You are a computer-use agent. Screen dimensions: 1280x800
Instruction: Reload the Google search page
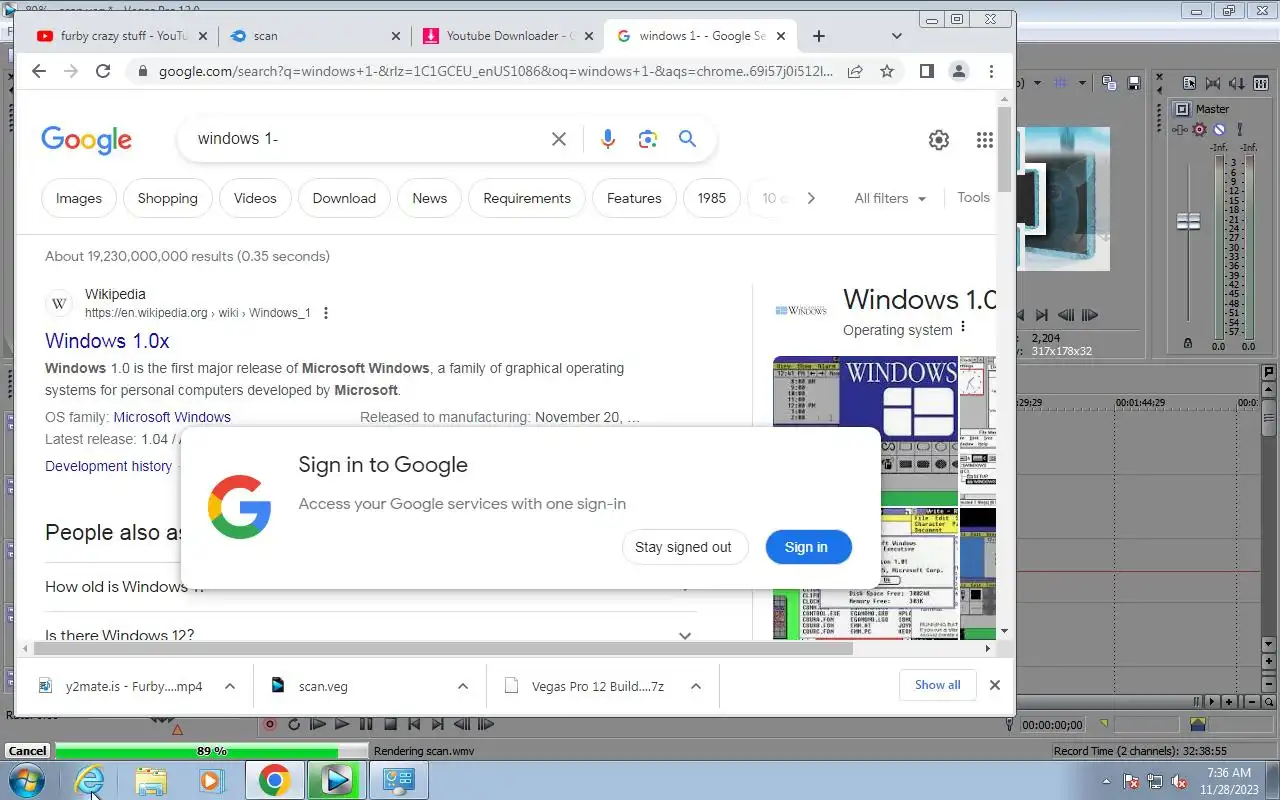click(102, 71)
